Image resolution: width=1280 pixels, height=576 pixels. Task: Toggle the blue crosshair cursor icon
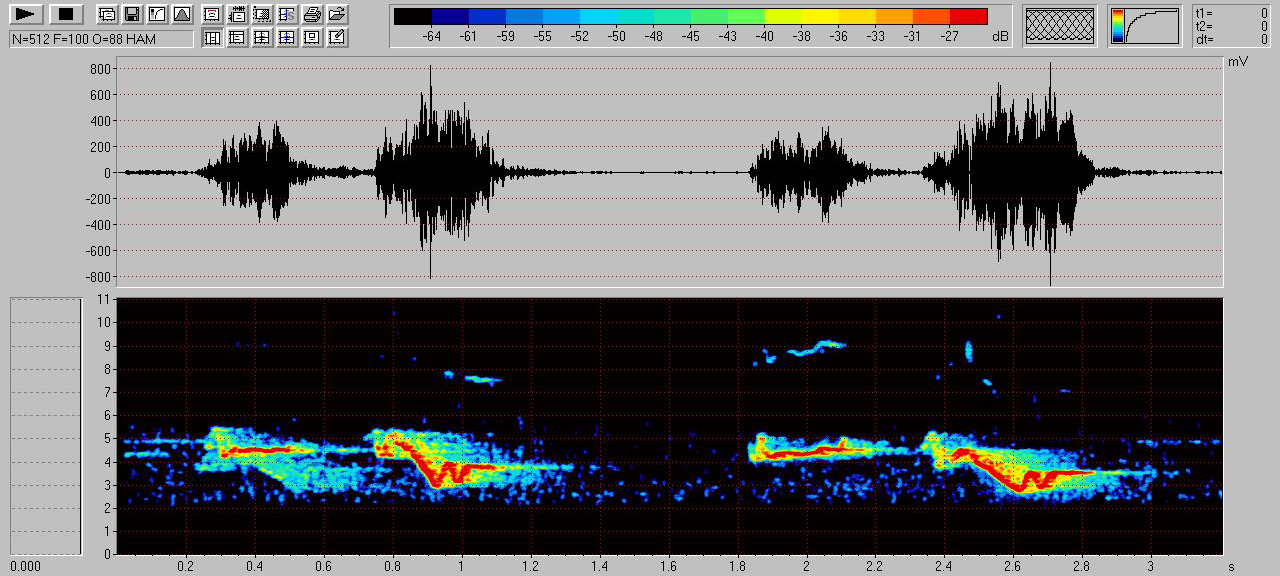(287, 38)
